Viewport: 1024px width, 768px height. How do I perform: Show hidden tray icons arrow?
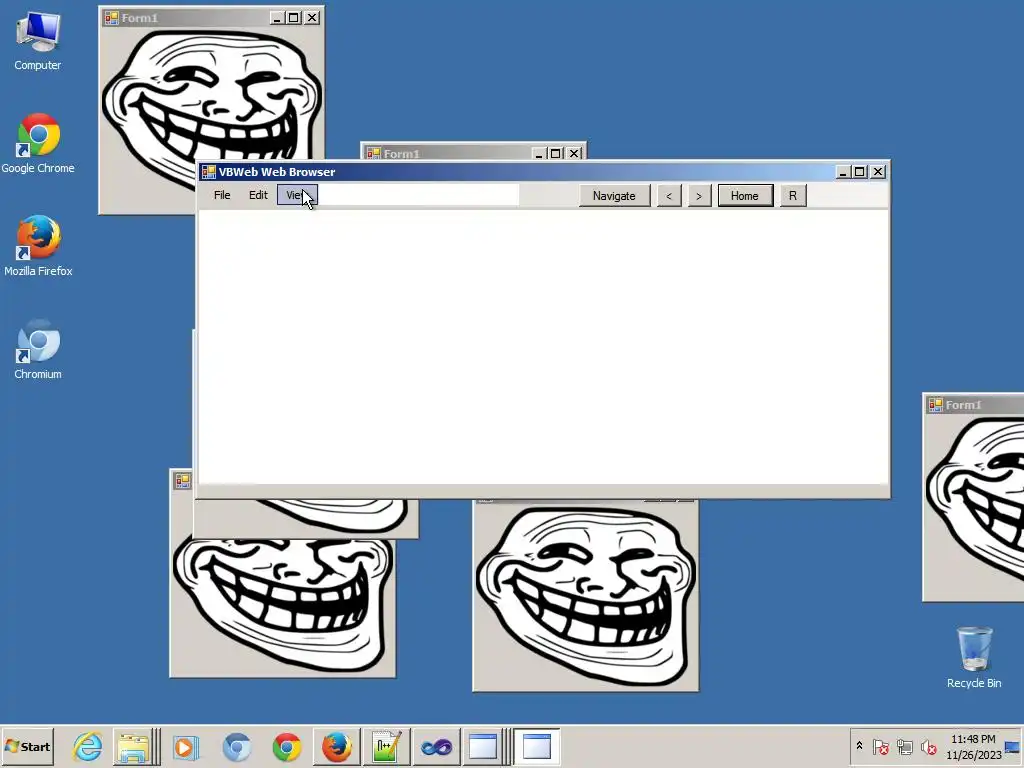coord(859,746)
